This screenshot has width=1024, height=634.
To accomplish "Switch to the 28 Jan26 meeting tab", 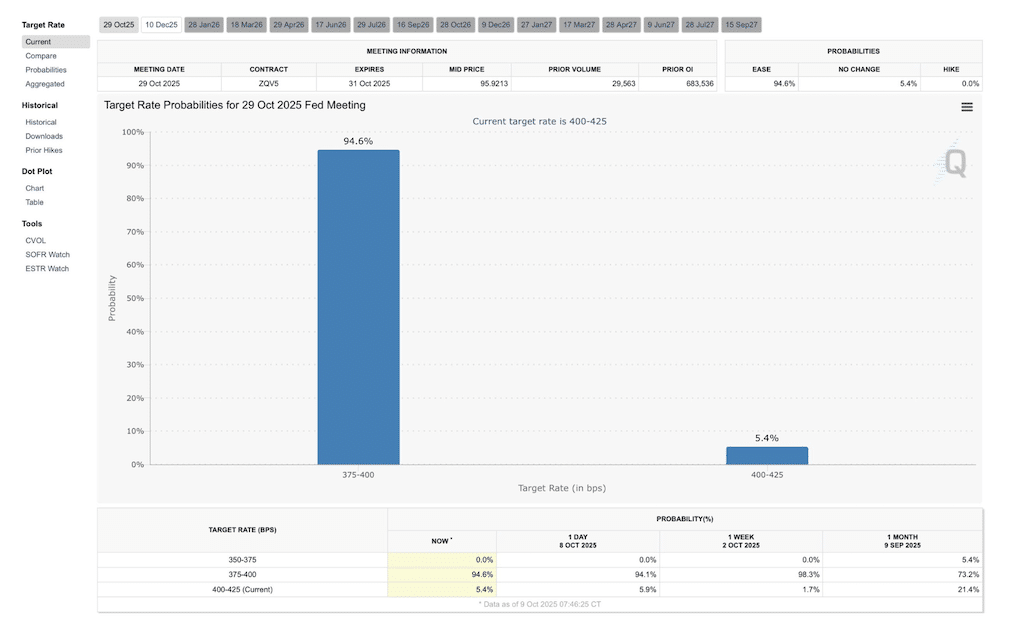I will 204,24.
